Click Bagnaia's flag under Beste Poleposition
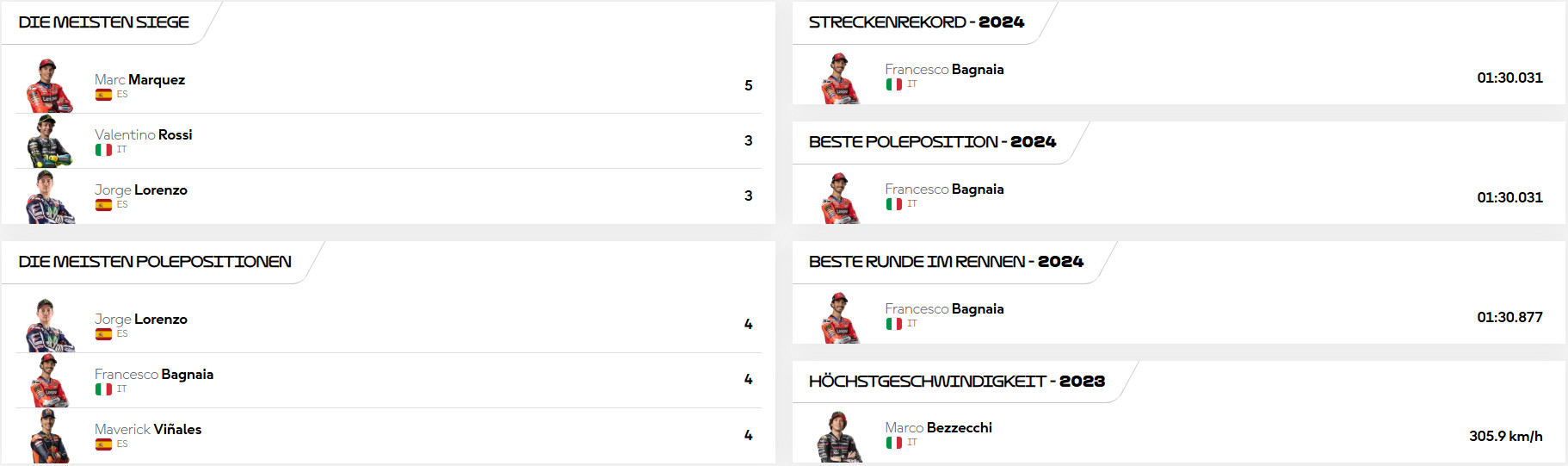This screenshot has width=1568, height=466. 894,204
